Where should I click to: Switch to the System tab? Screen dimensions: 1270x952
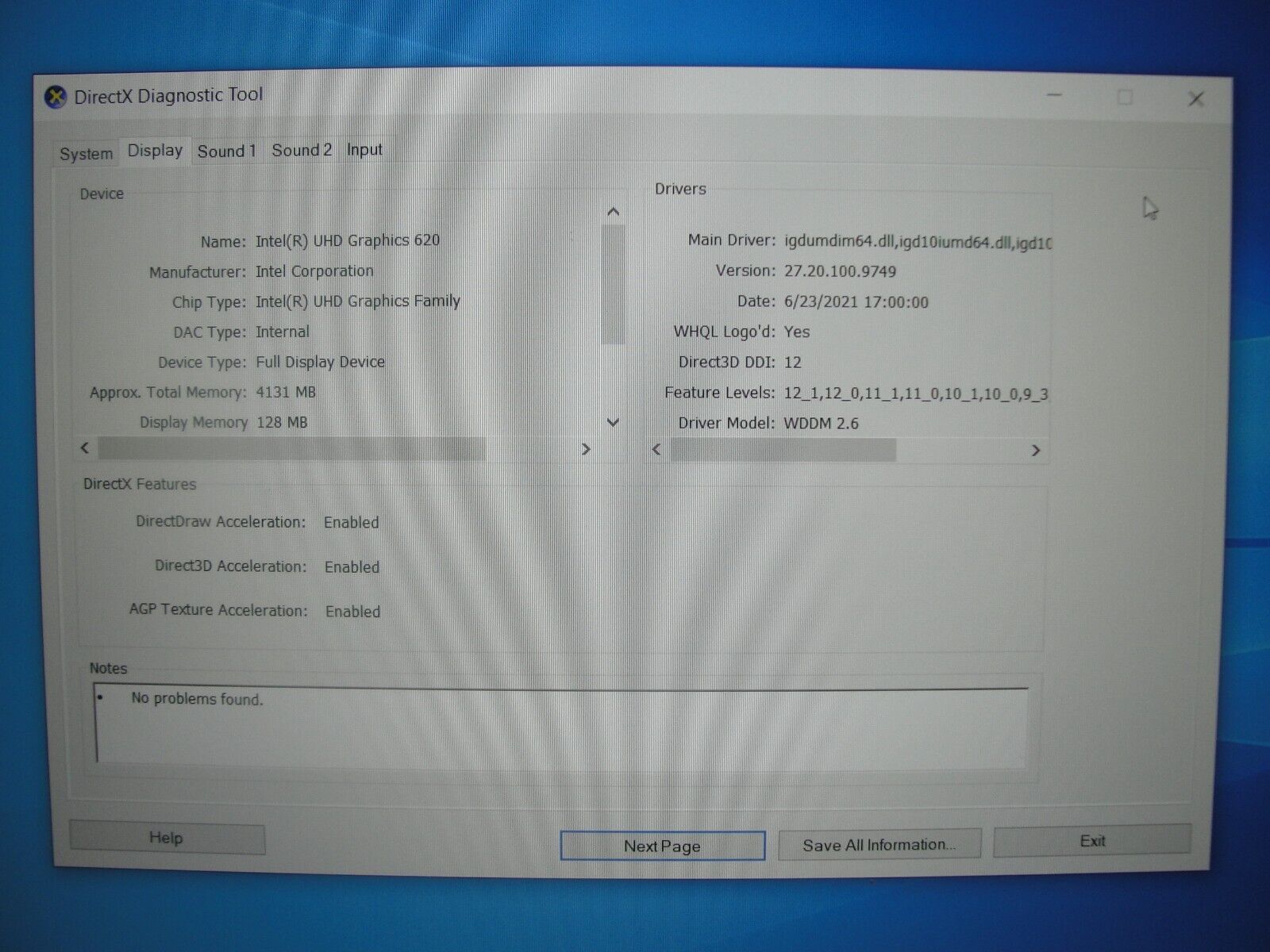(87, 154)
